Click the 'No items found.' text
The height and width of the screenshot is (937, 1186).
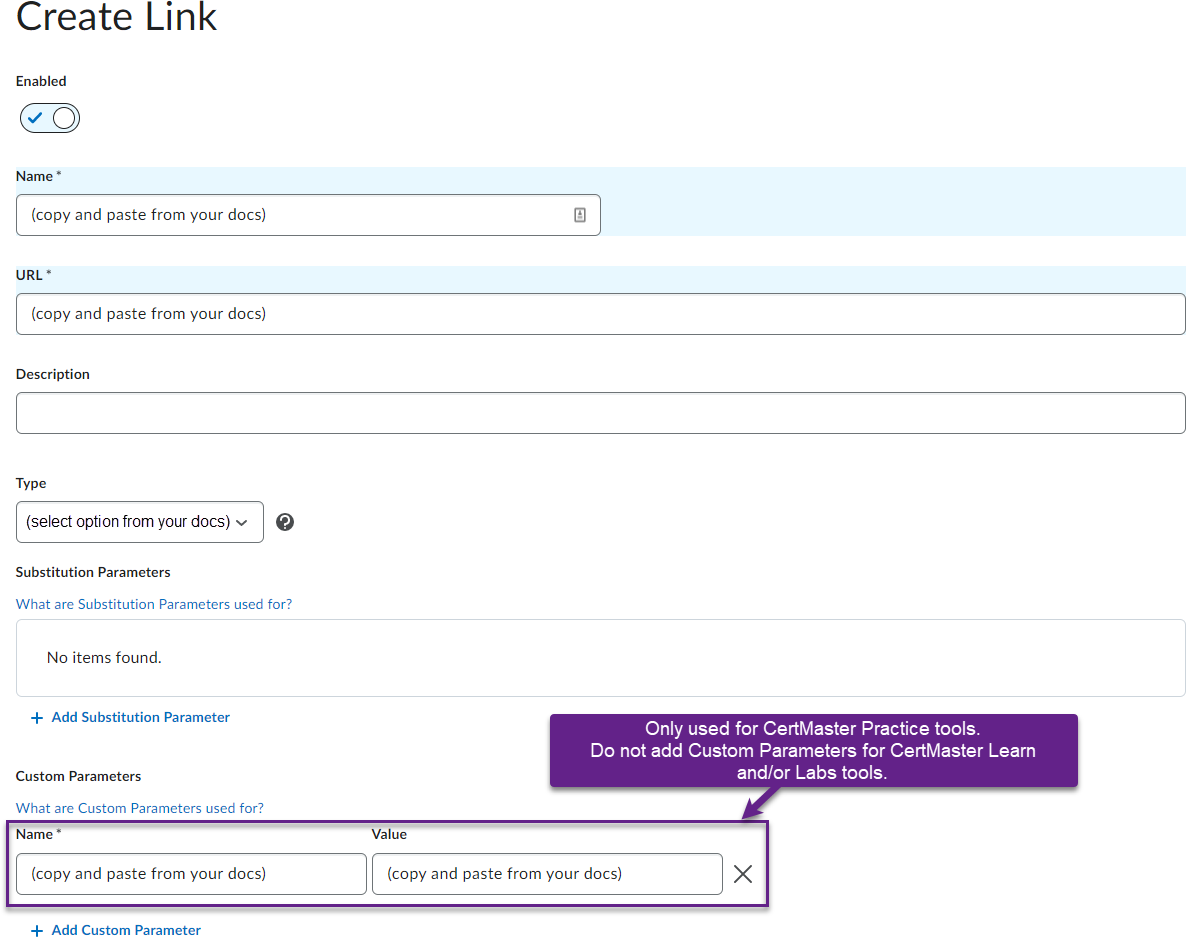104,658
